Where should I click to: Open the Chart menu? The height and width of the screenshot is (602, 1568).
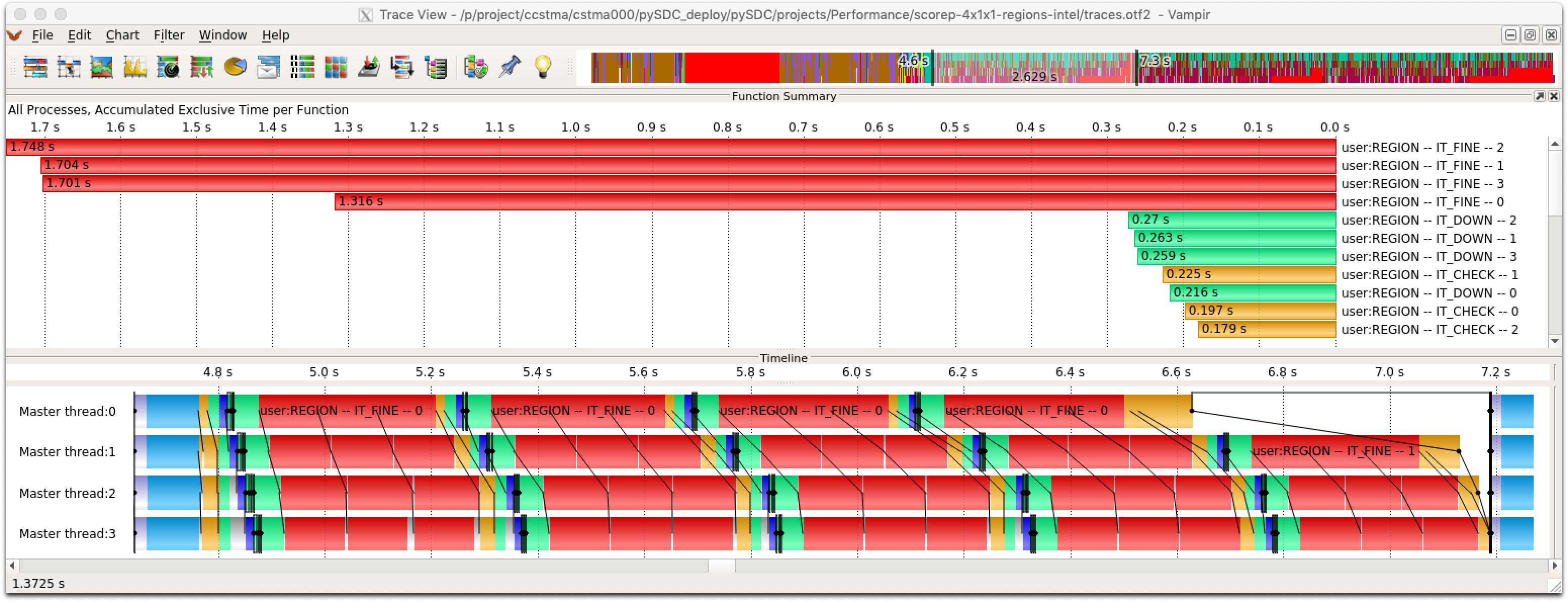coord(122,35)
